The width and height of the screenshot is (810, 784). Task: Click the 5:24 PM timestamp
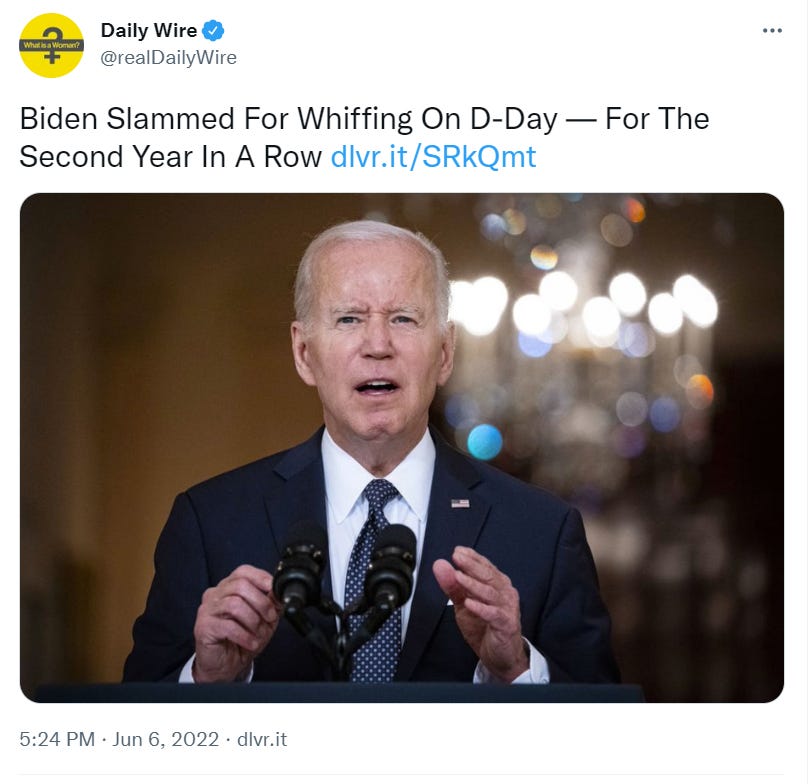[57, 739]
